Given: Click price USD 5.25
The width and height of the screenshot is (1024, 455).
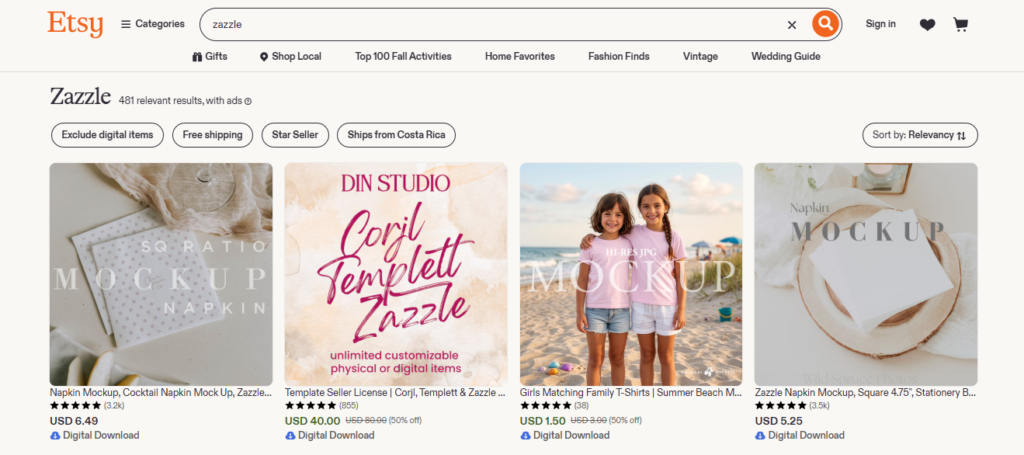Looking at the screenshot, I should [x=778, y=421].
